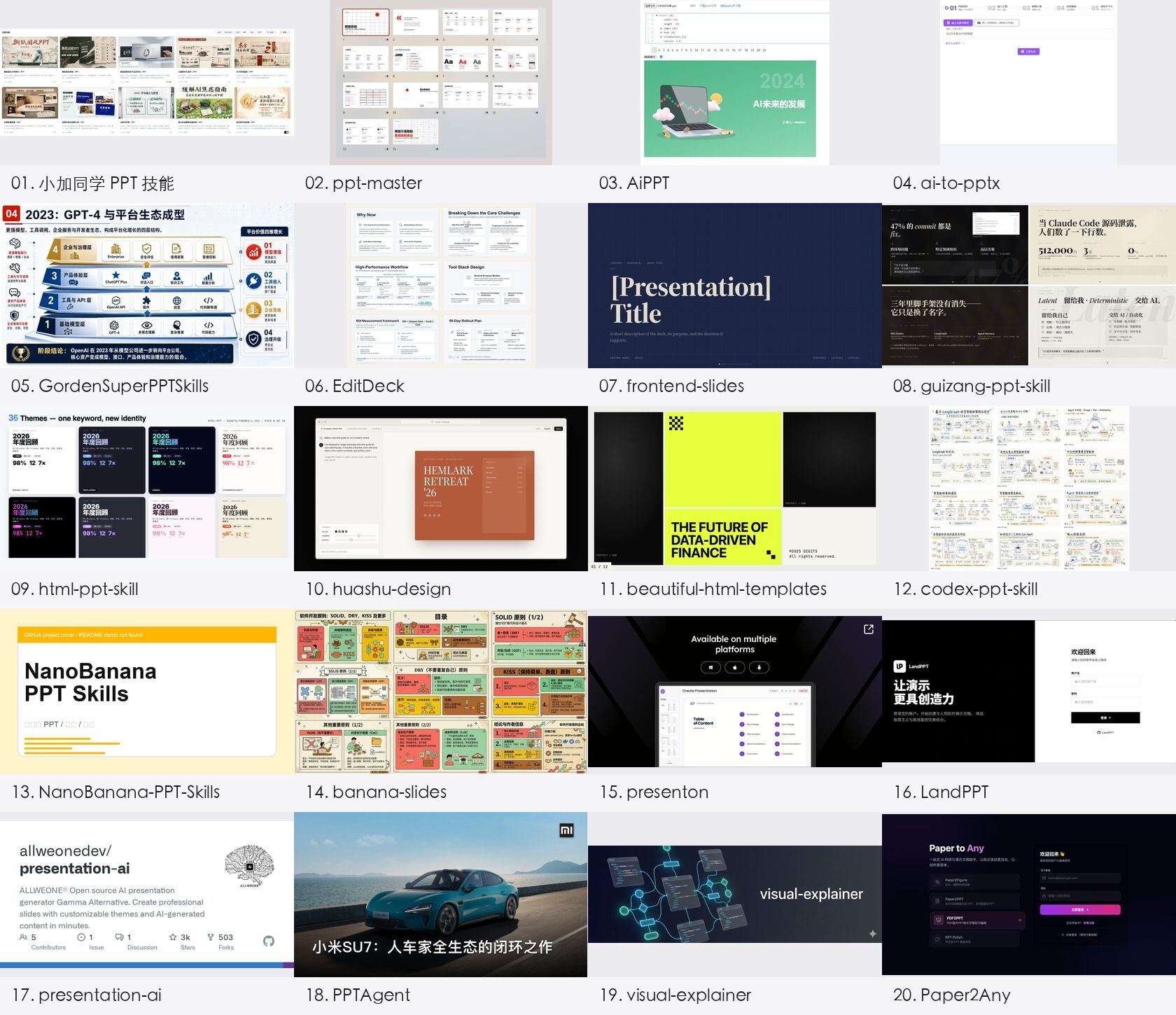1176x1015 pixels.
Task: Expand more generation requirements in ai-to-pptx
Action: point(955,43)
